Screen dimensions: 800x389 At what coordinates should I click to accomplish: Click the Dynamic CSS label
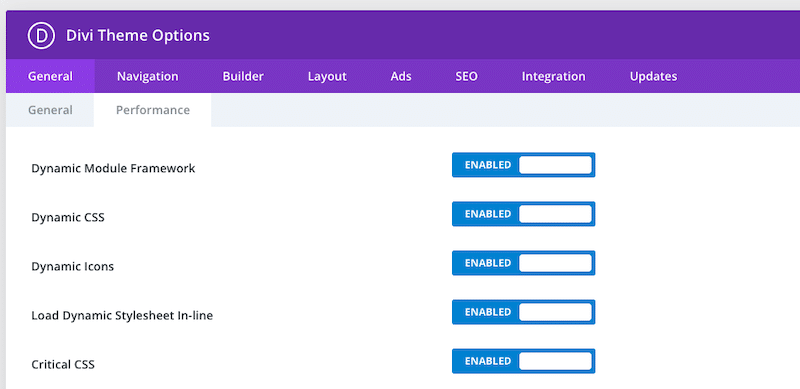tap(68, 217)
